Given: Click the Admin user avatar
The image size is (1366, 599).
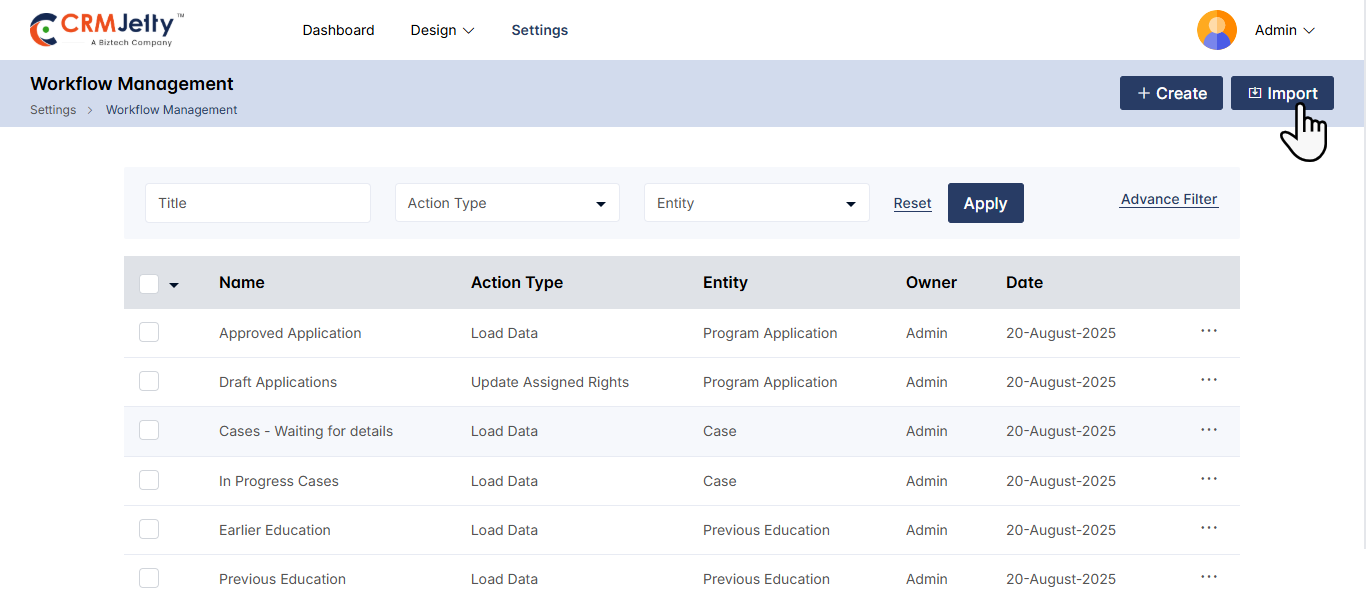Looking at the screenshot, I should [1216, 30].
